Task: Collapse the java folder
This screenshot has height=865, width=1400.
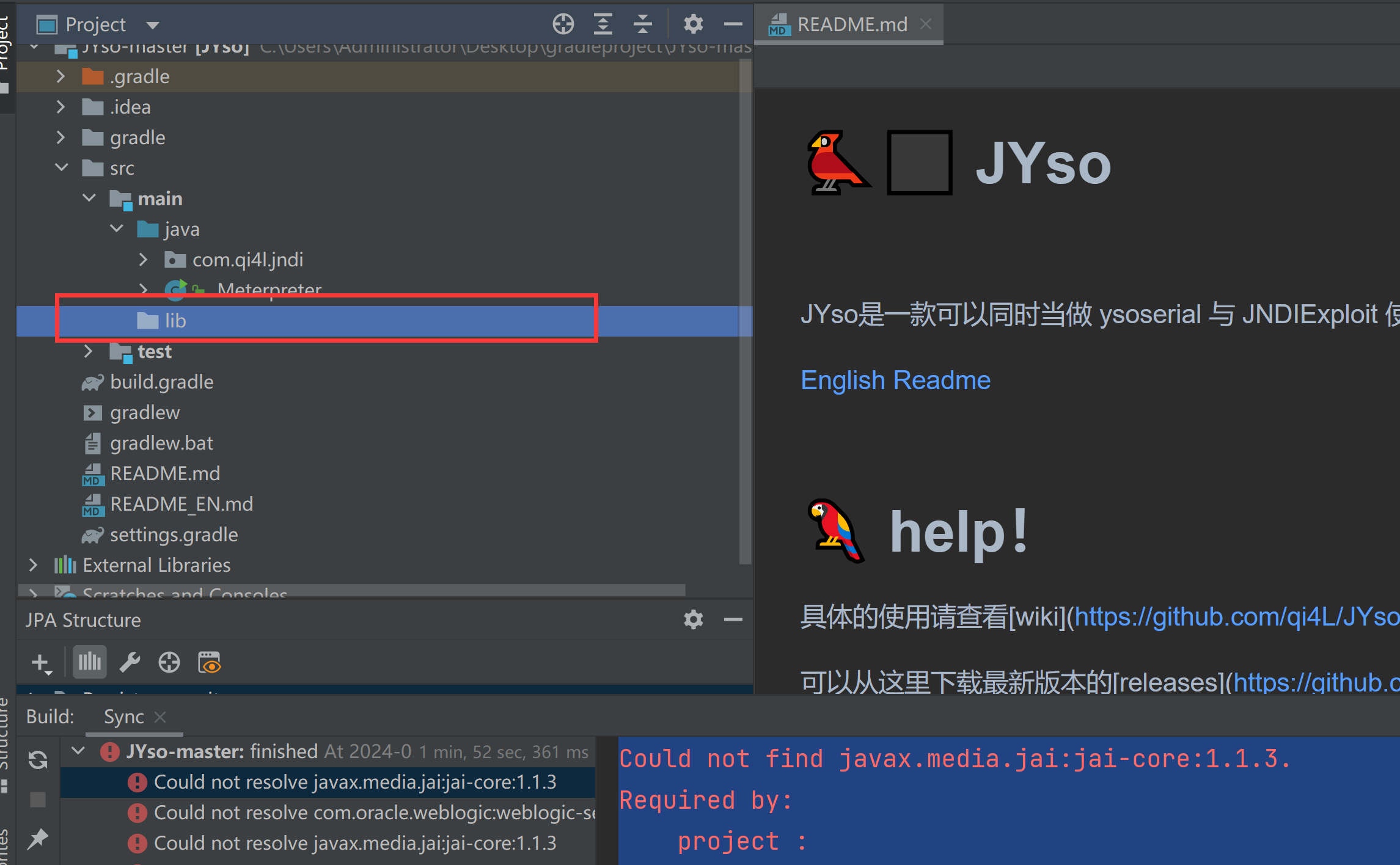Action: click(x=117, y=228)
